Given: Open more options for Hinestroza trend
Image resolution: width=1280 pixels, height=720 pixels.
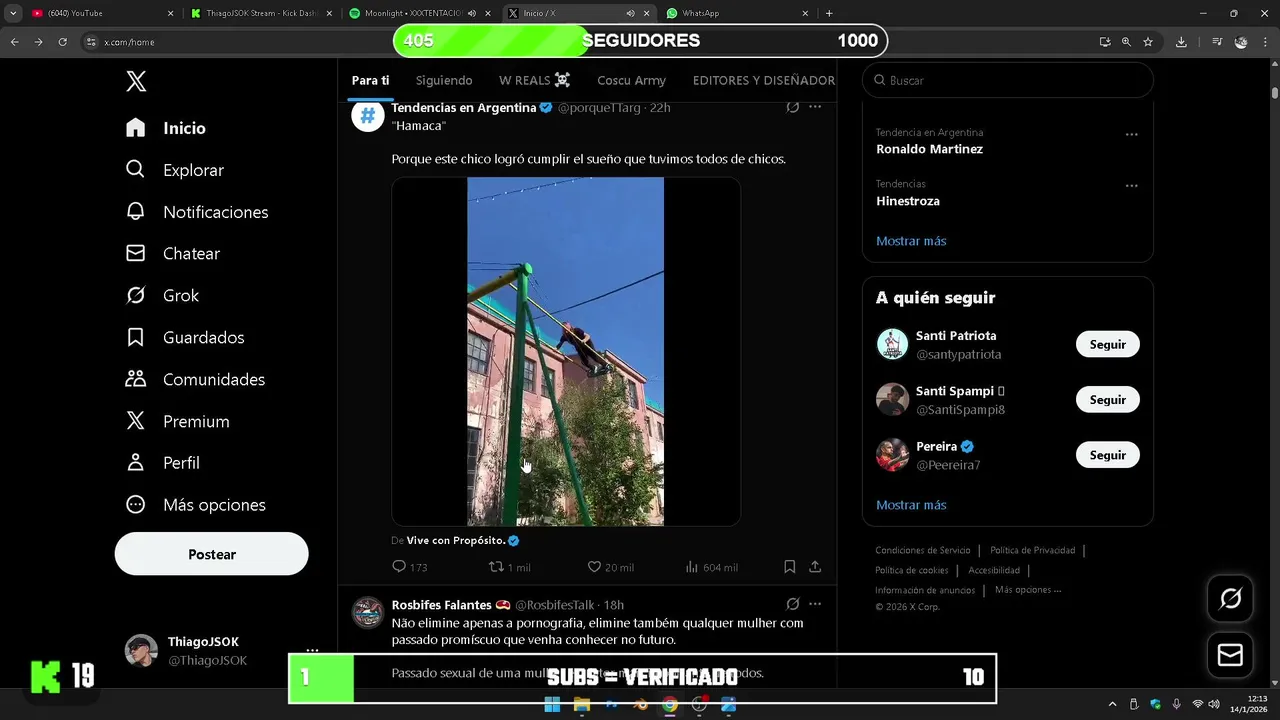Looking at the screenshot, I should point(1131,186).
